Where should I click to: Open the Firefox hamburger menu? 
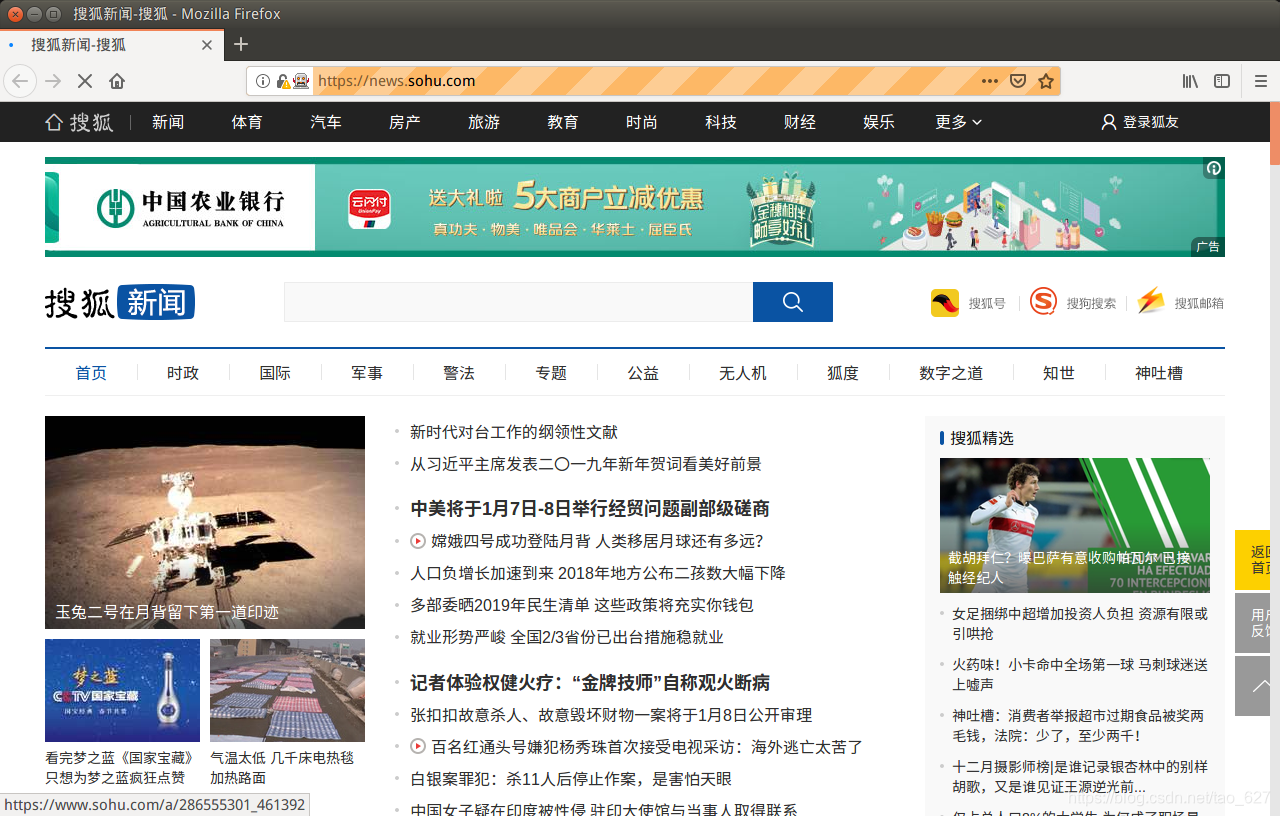pyautogui.click(x=1261, y=81)
